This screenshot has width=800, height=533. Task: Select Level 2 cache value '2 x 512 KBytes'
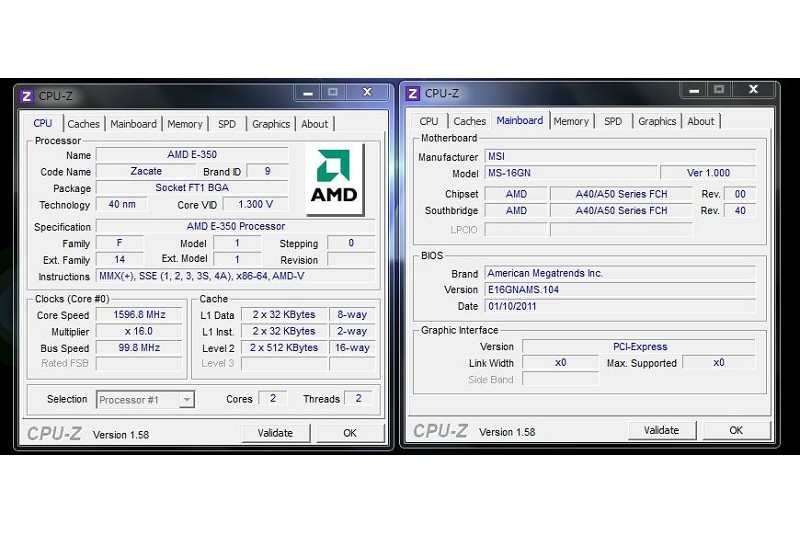[x=284, y=348]
